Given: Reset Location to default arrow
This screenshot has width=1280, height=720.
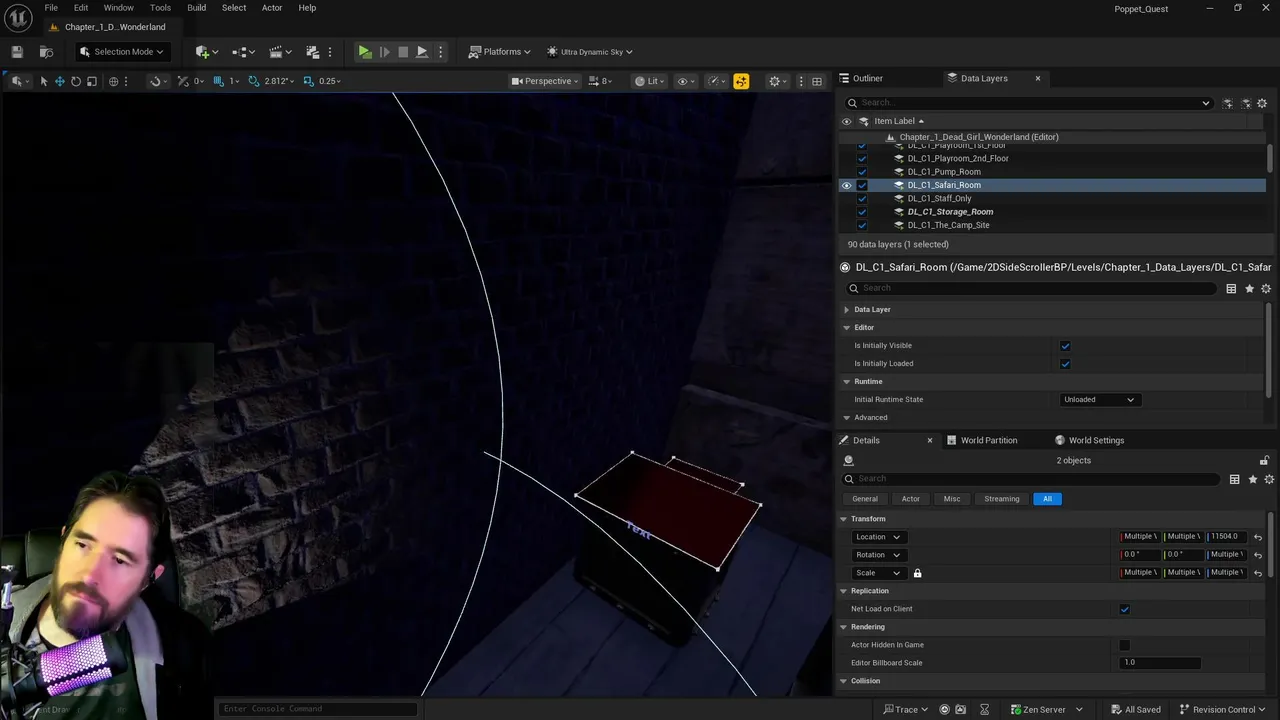Looking at the screenshot, I should [x=1258, y=537].
